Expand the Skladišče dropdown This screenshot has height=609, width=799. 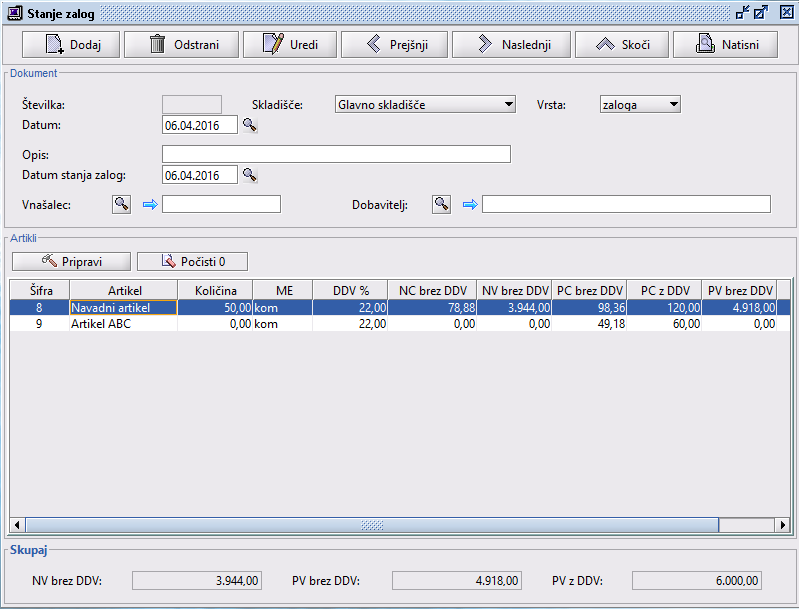509,104
